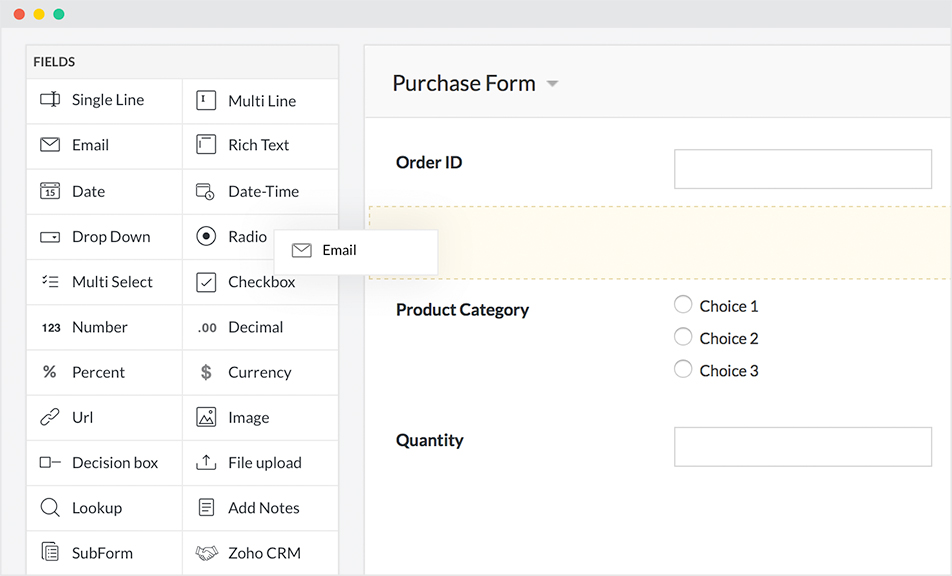Screen dimensions: 952x576
Task: Click the Single Line field icon
Action: [x=50, y=100]
